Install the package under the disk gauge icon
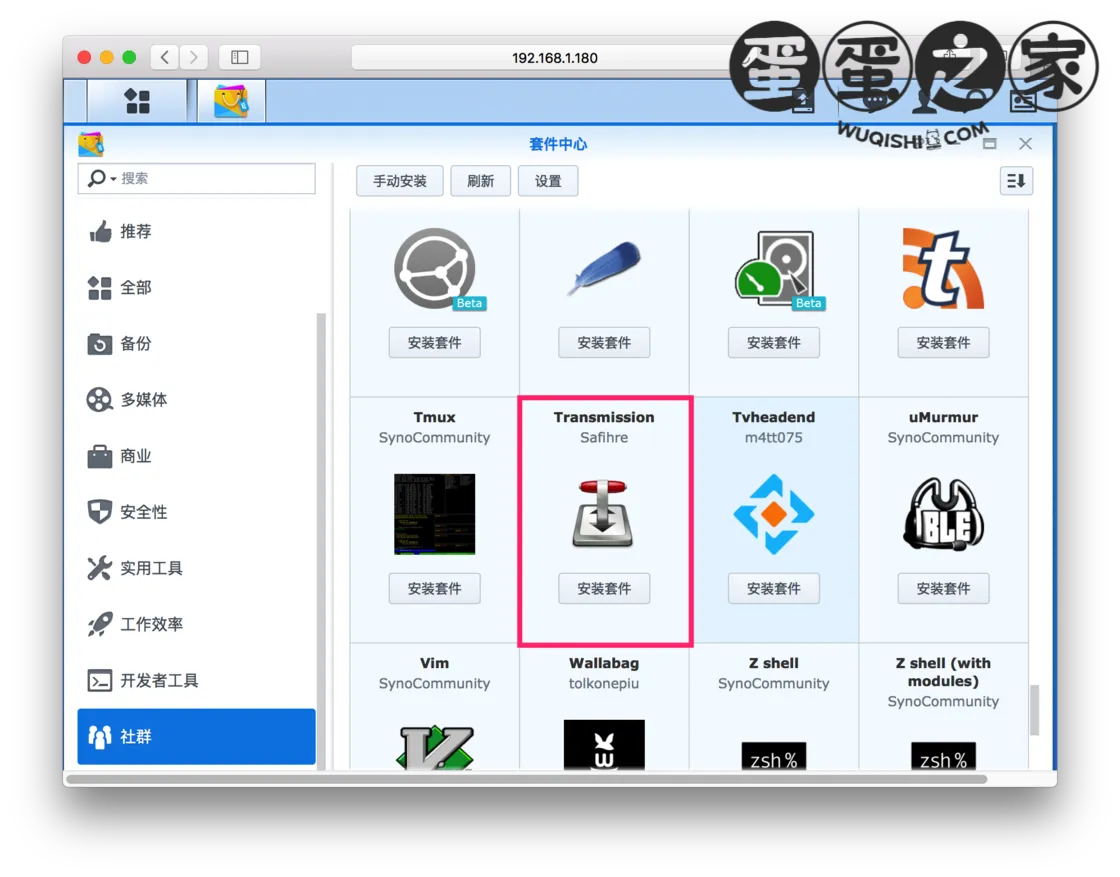The width and height of the screenshot is (1120, 877). coord(774,343)
